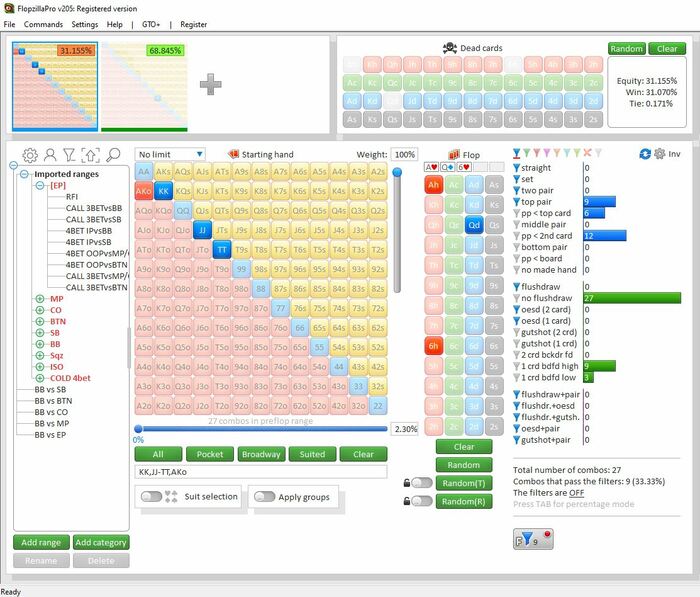Click the range text field showing KK,JJ-TT,AKo
700x597 pixels.
tap(261, 472)
